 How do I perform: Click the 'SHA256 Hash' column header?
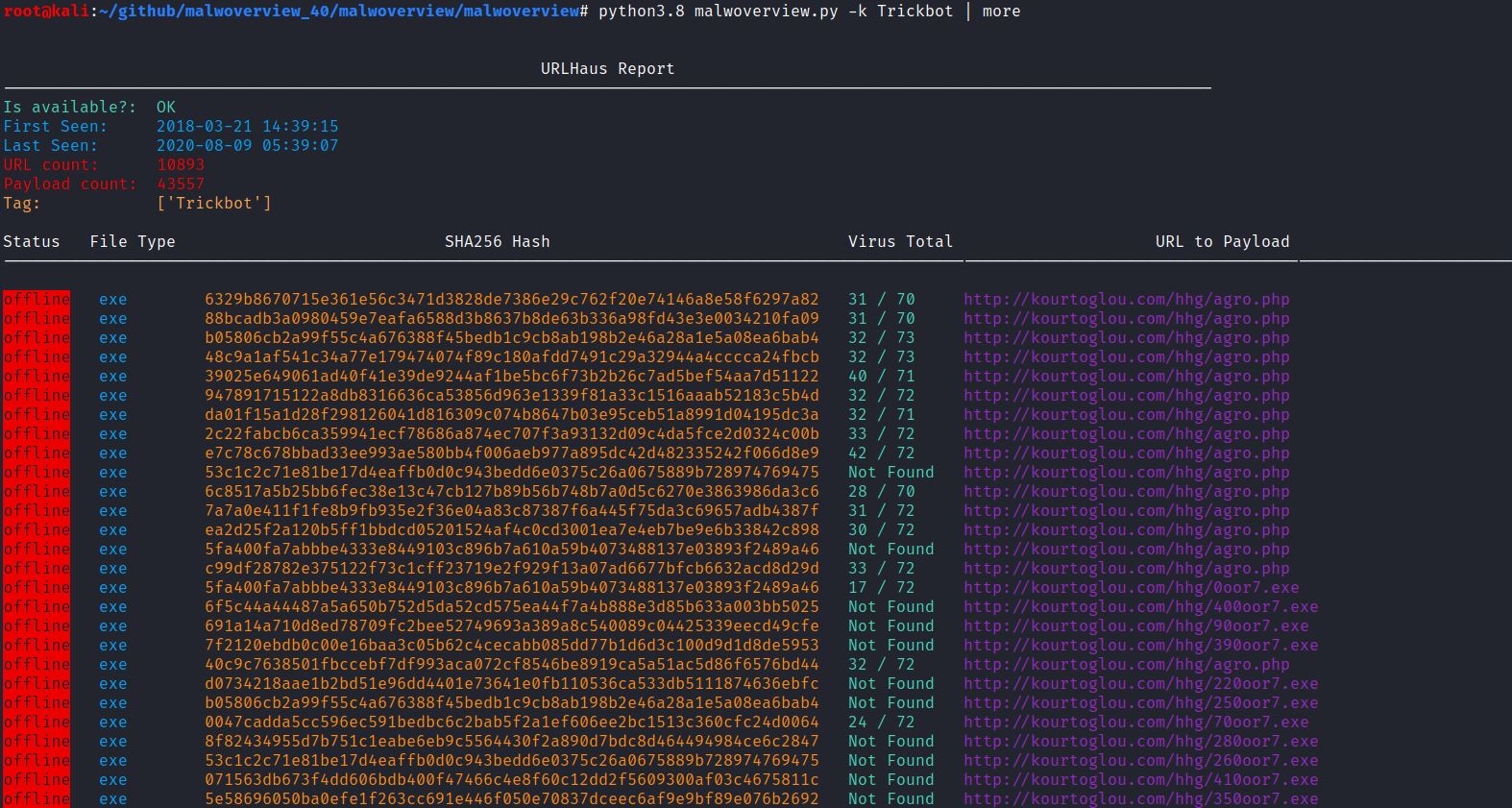click(497, 242)
